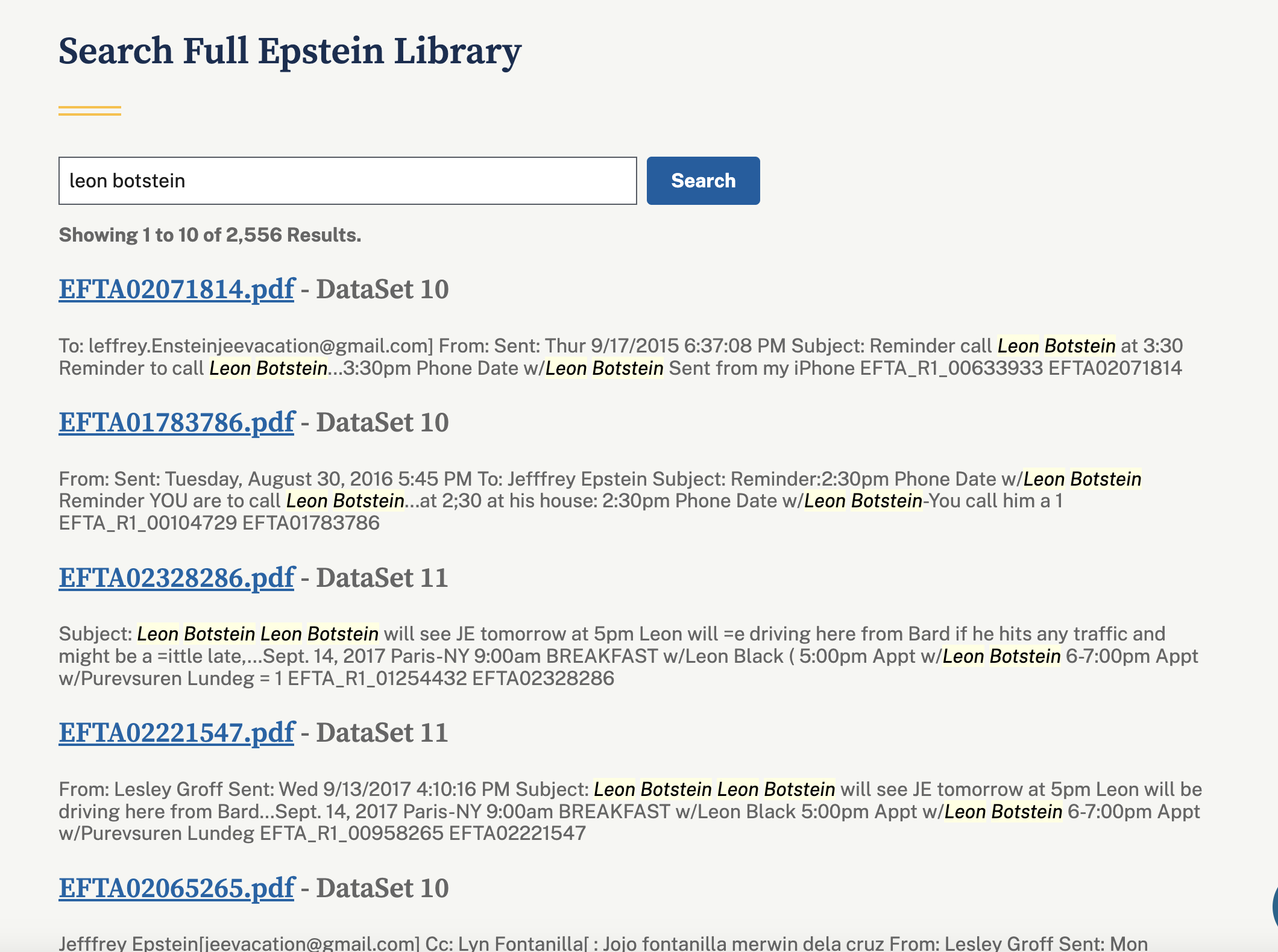Open the EFTA01783786.pdf document link
The width and height of the screenshot is (1278, 952).
coord(177,423)
